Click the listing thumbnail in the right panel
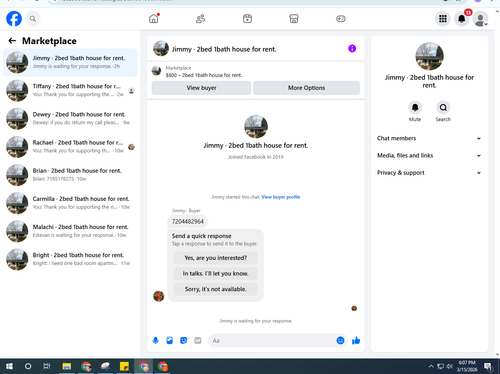Screen dimensions: 500x374 (429, 56)
